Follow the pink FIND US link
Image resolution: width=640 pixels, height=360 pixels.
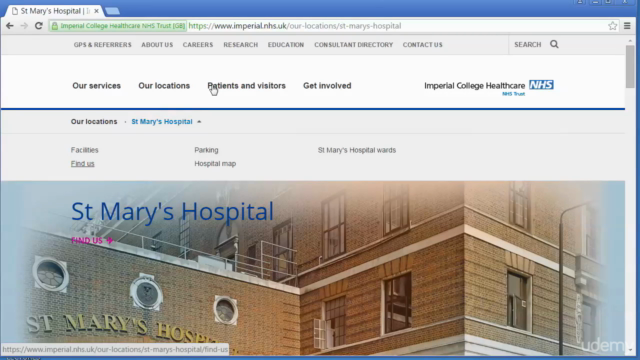pyautogui.click(x=92, y=240)
